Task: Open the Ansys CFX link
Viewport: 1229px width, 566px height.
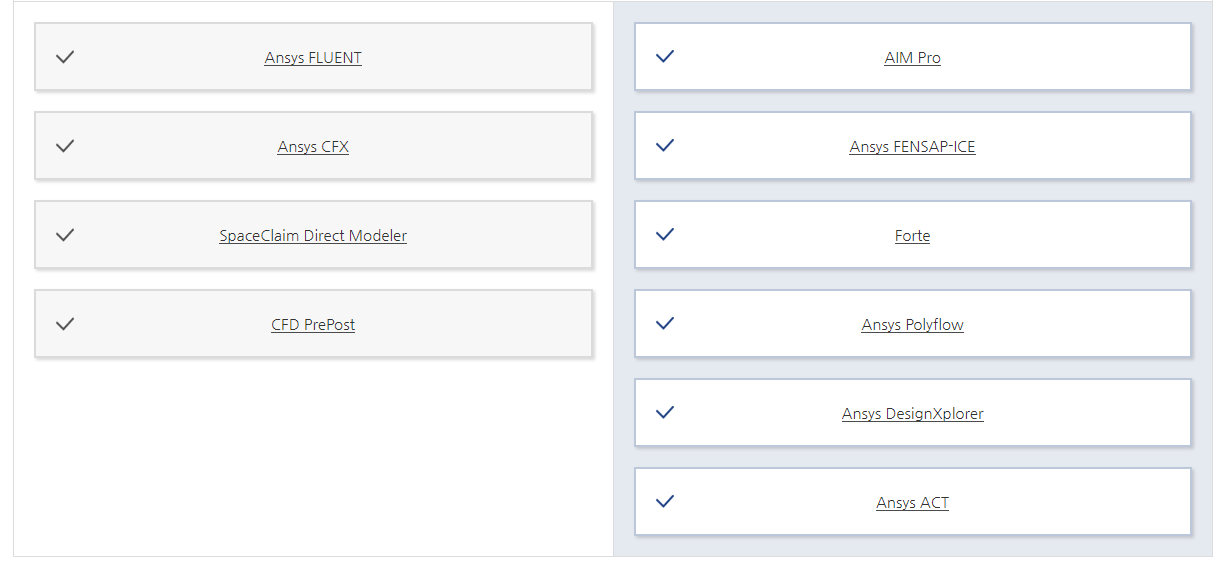Action: click(313, 147)
